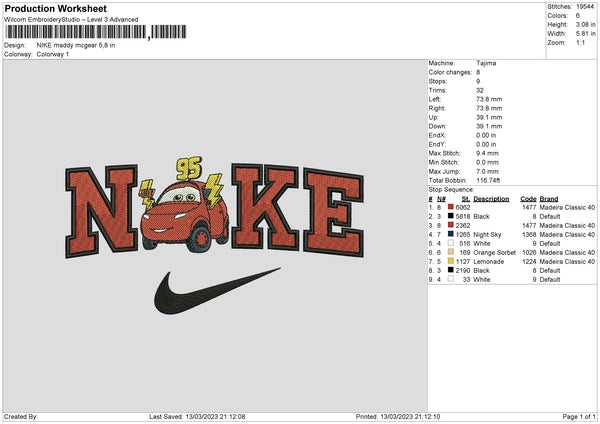Image resolution: width=600 pixels, height=424 pixels.
Task: Click the 'Stop Sequence:' heading
Action: click(x=451, y=190)
